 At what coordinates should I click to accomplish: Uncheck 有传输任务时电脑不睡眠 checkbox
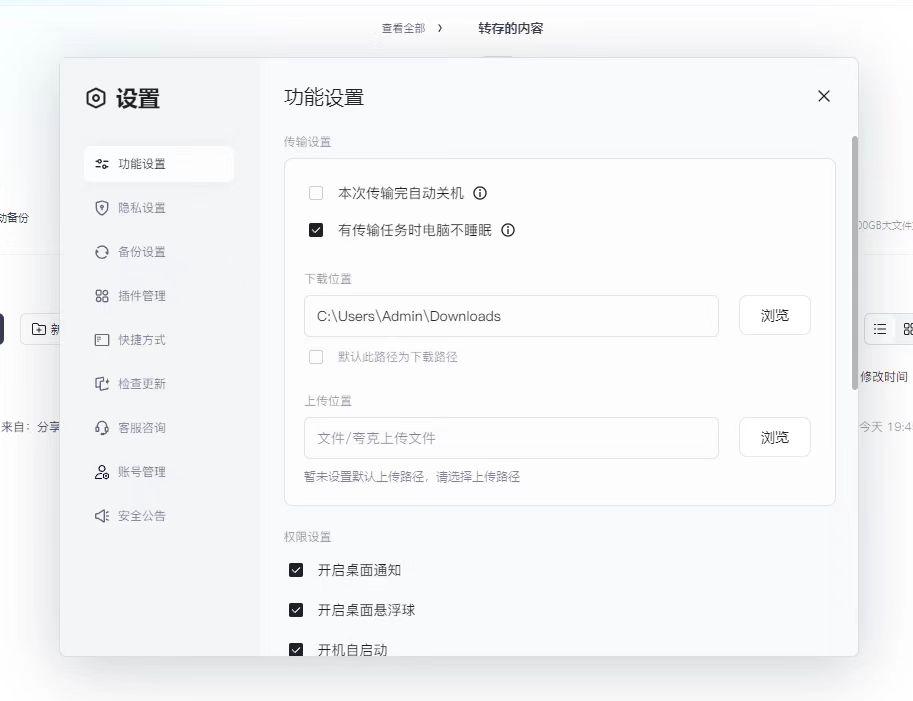click(316, 230)
